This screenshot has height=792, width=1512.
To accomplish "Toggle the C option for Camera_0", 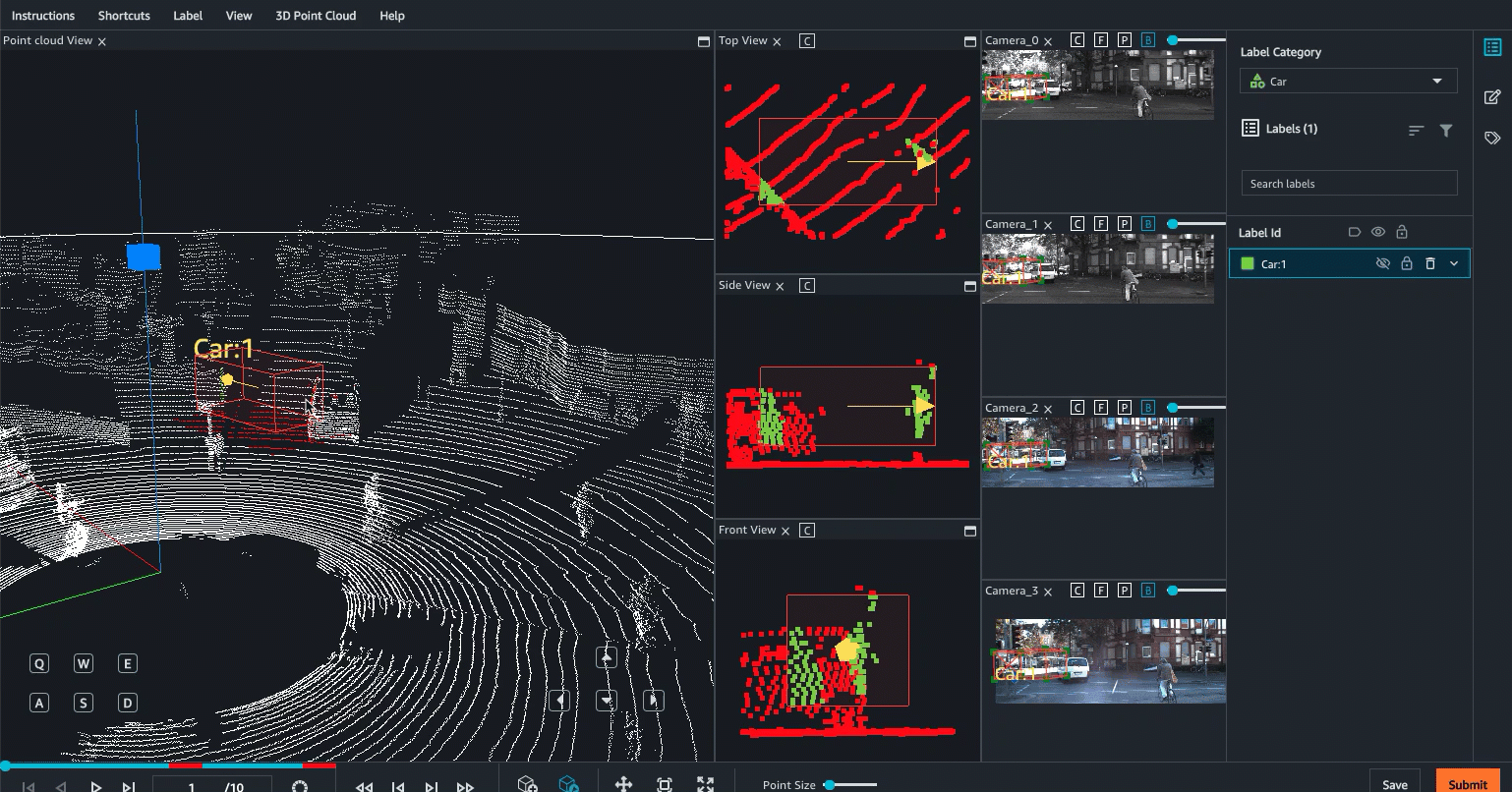I will [x=1077, y=40].
